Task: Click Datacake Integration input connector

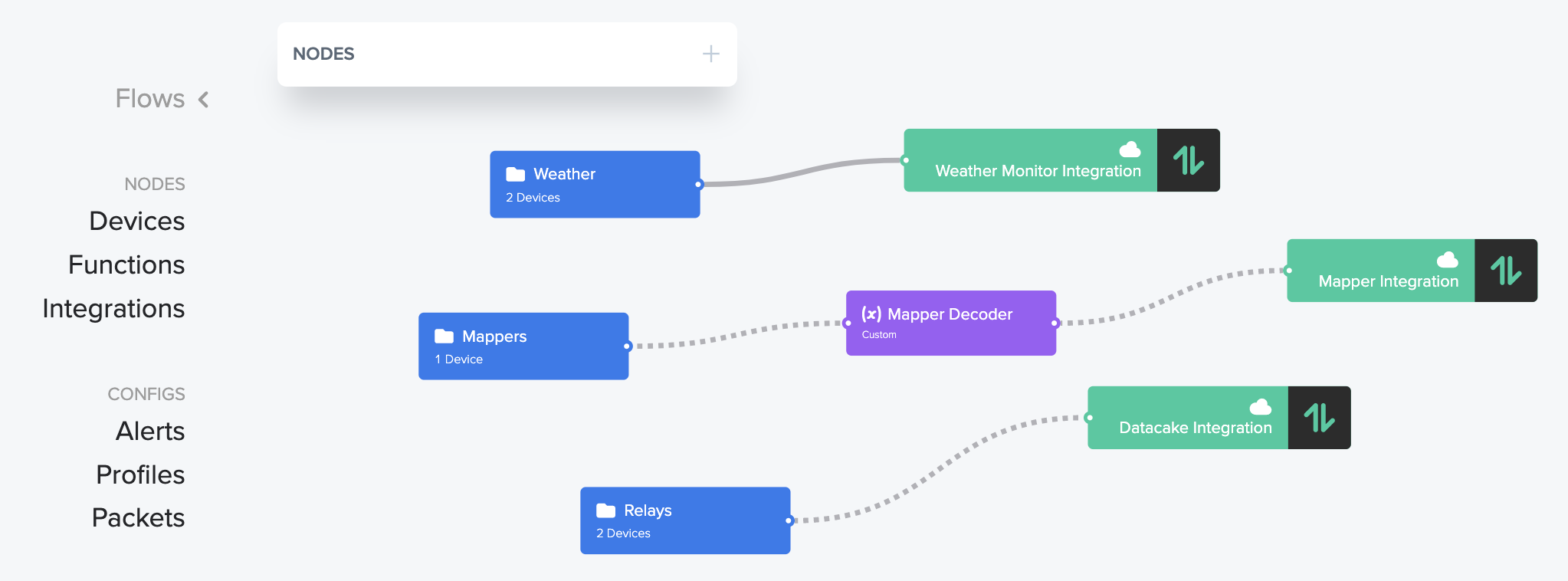Action: pyautogui.click(x=1089, y=418)
